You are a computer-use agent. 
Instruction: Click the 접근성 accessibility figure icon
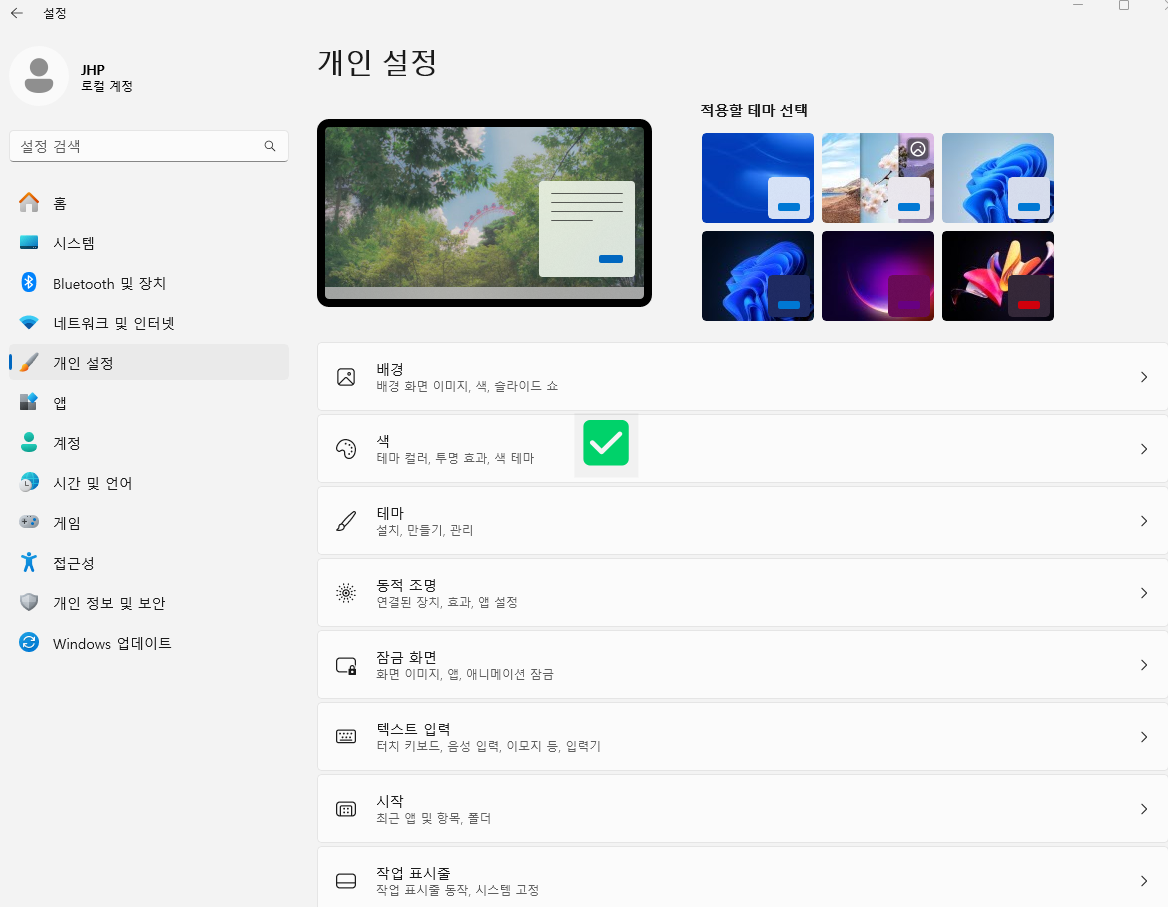29,562
